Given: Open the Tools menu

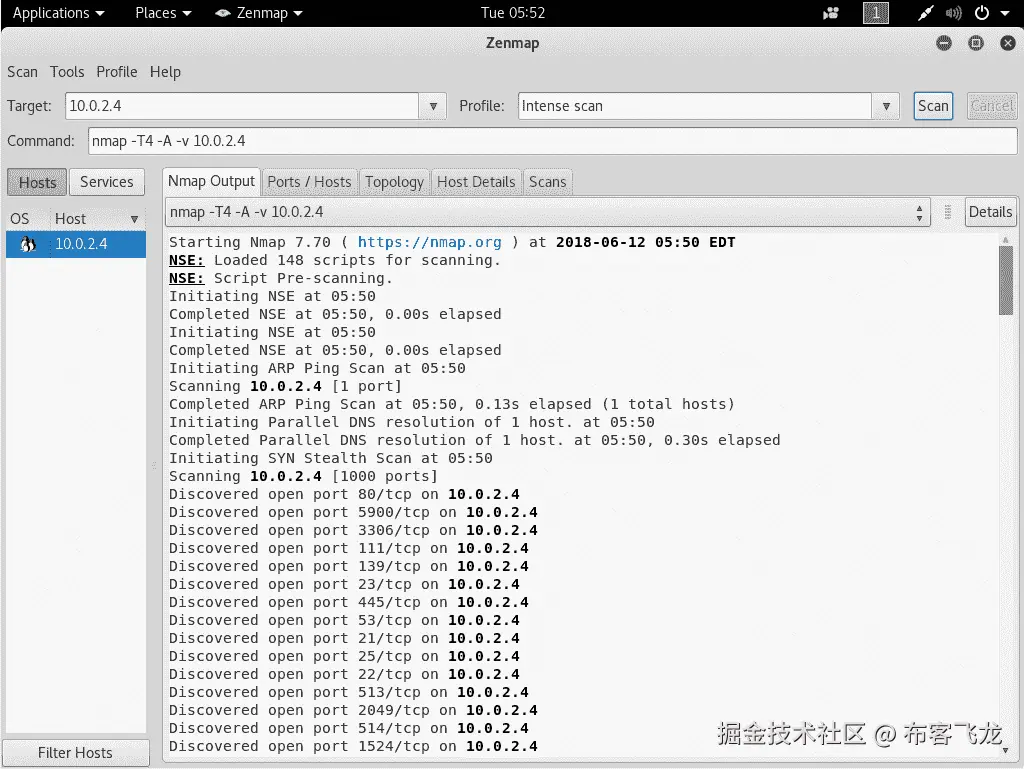Looking at the screenshot, I should (67, 72).
